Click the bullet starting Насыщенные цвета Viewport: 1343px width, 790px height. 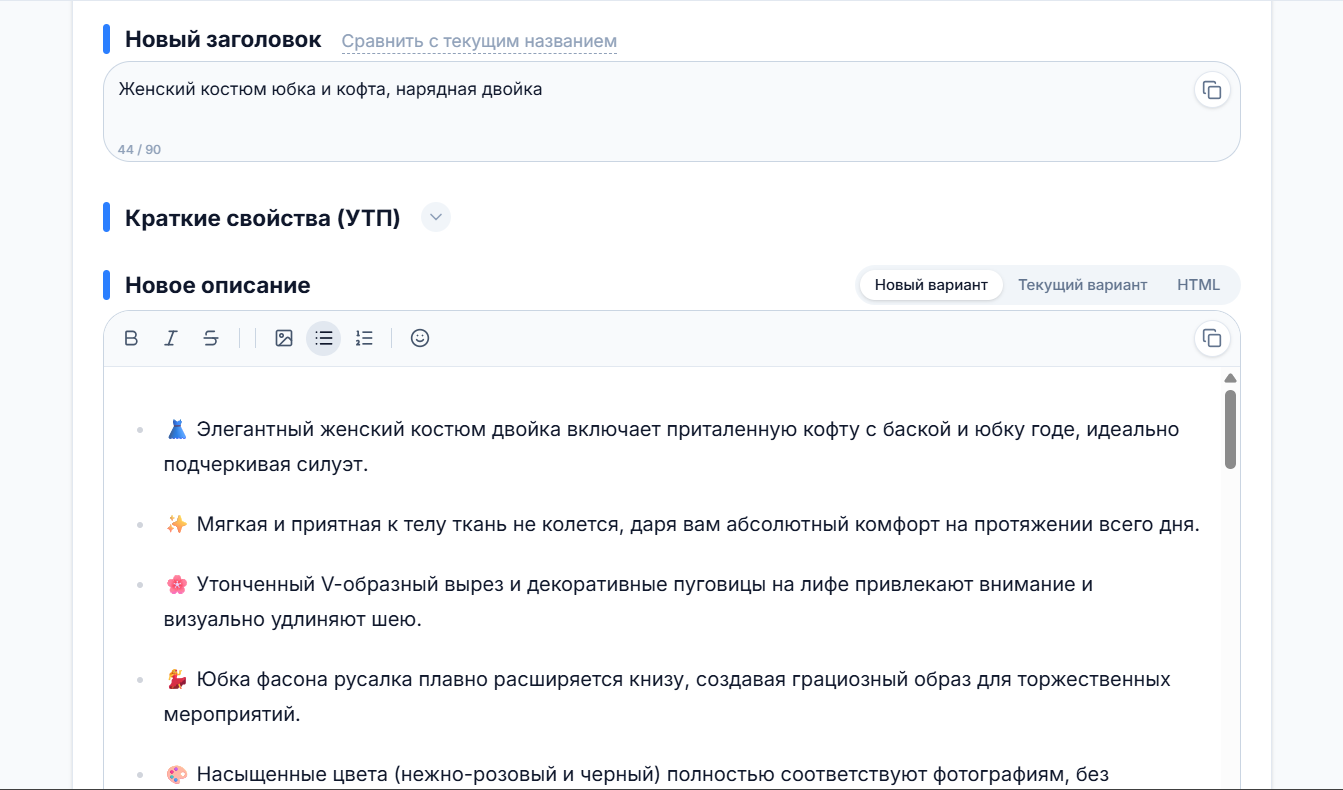pyautogui.click(x=636, y=774)
